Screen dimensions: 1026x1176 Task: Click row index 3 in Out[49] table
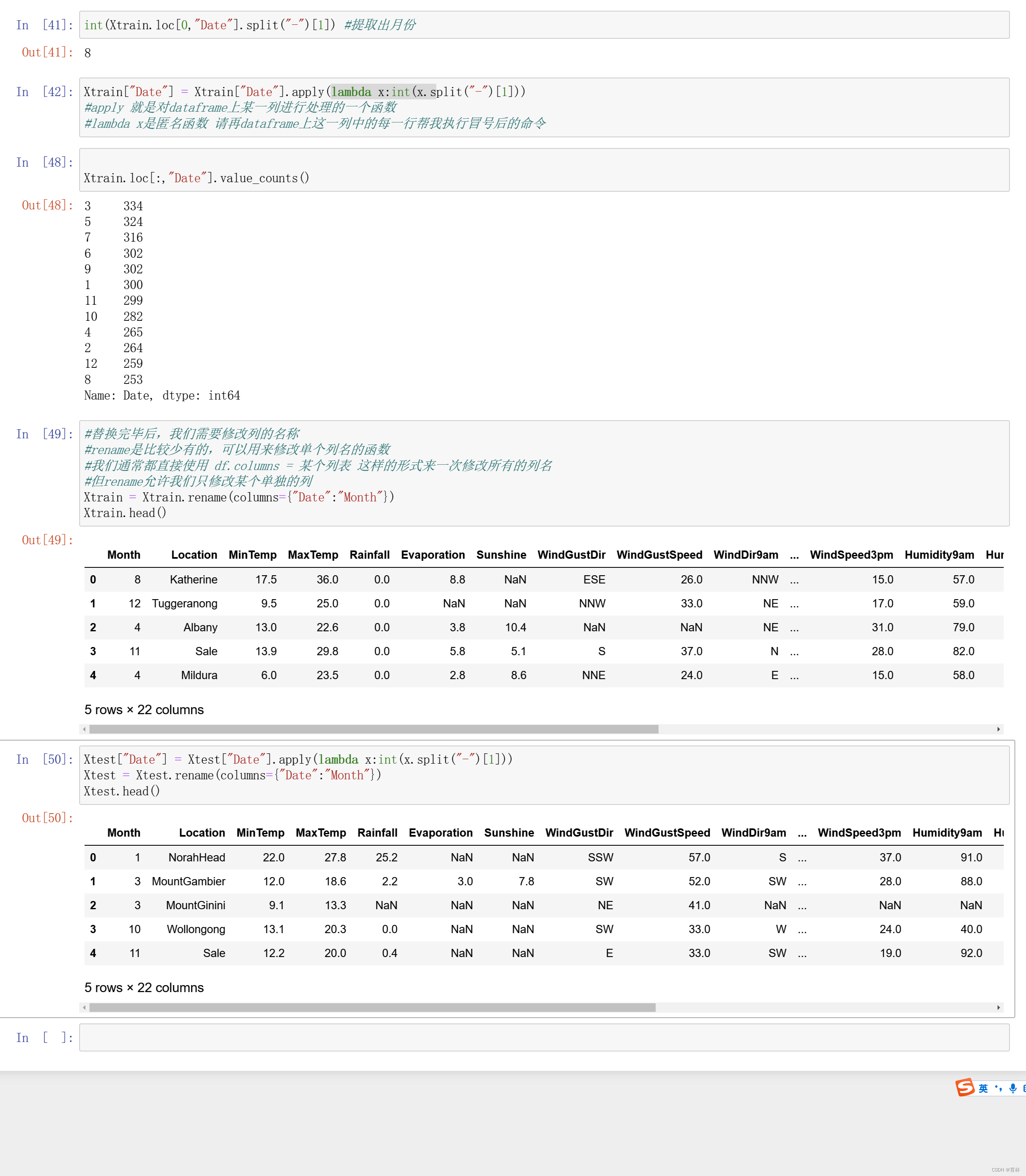point(93,652)
